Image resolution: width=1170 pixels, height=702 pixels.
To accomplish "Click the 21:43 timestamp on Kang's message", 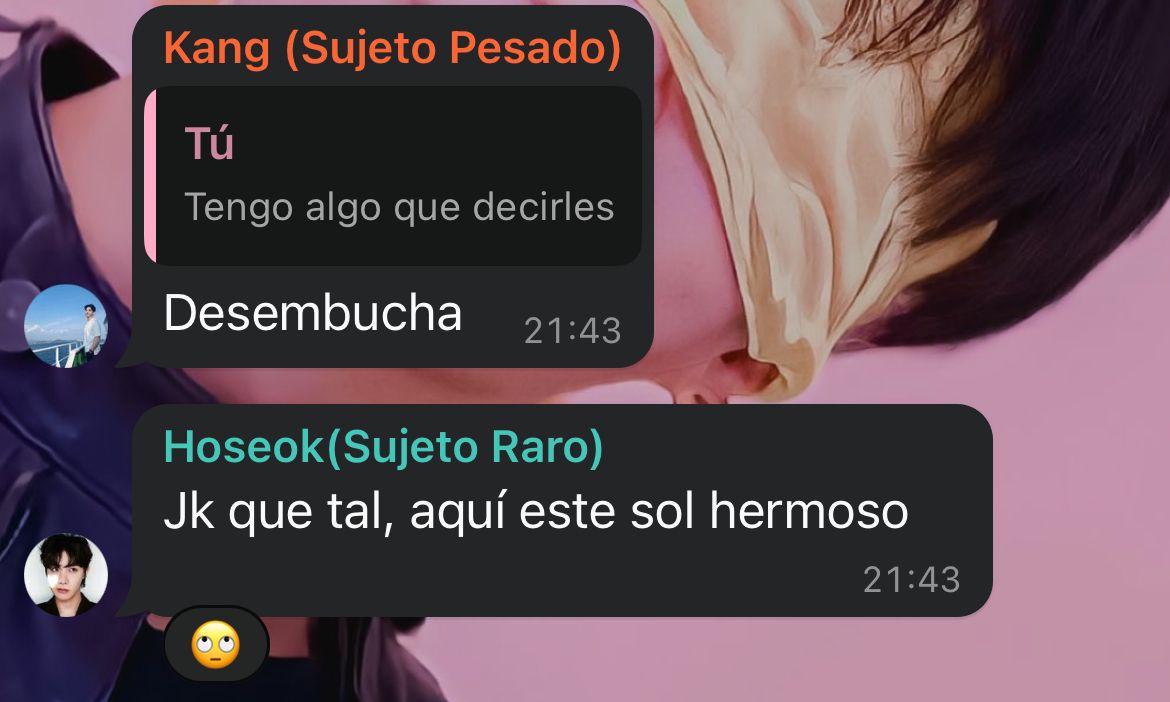I will click(x=572, y=331).
